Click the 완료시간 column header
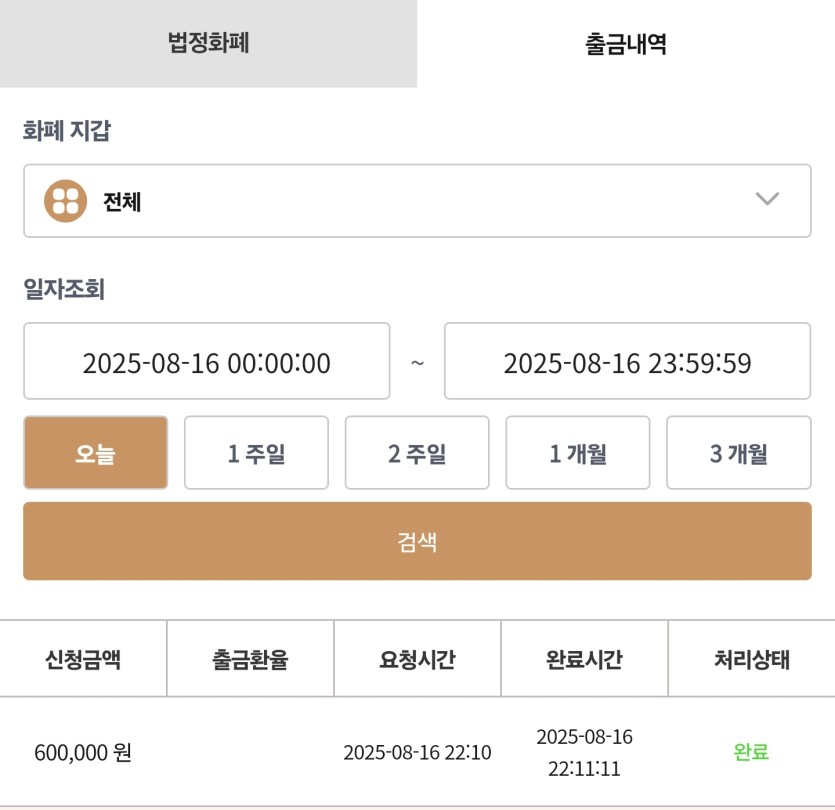The height and width of the screenshot is (810, 835). [x=584, y=659]
